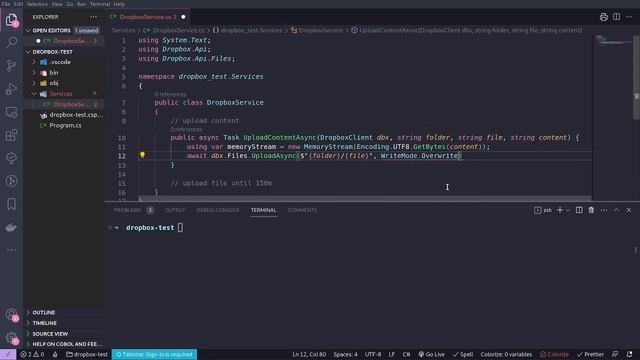Screen dimensions: 640x360
Task: Collapse the Open Editors section
Action: click(x=28, y=30)
